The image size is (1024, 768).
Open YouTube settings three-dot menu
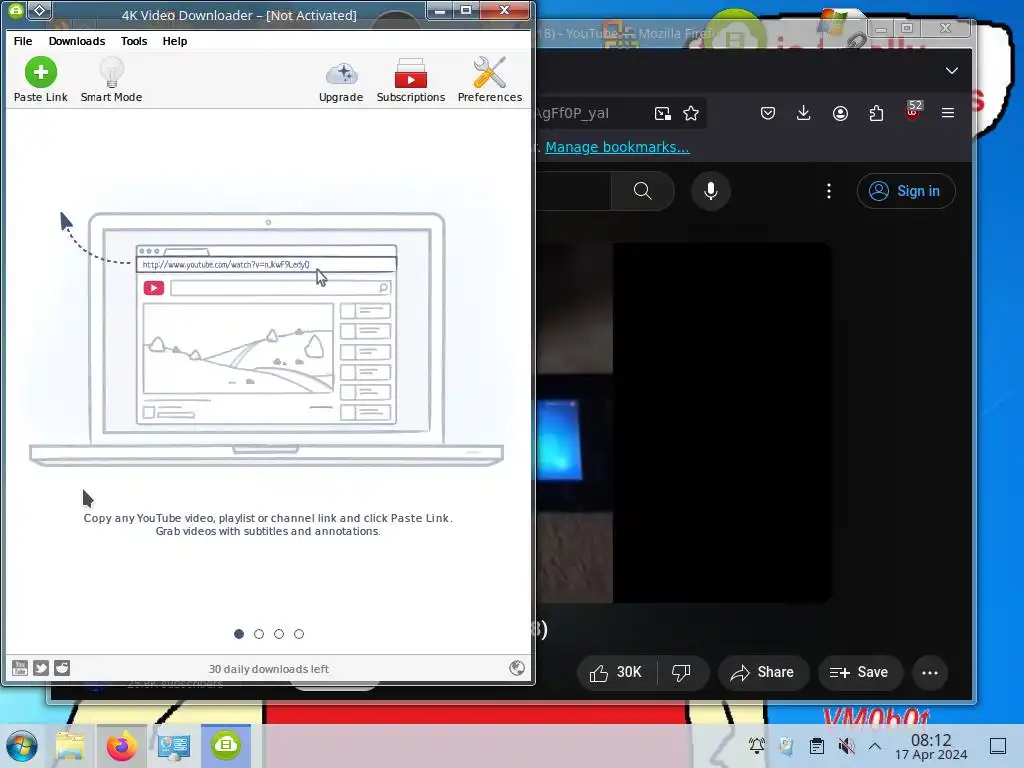(x=829, y=191)
